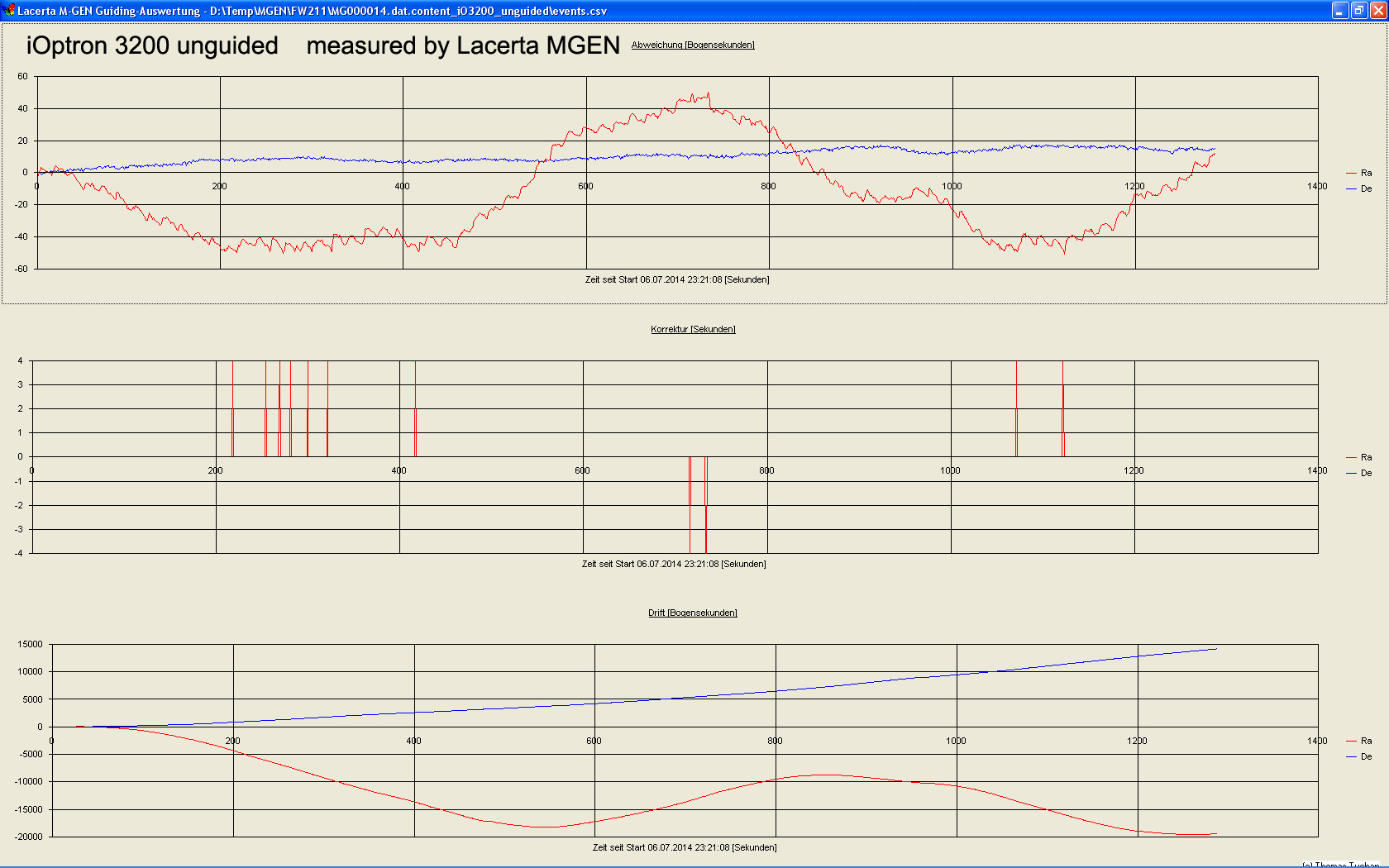Click the Abweichung [Bogensekunden] chart title
Image resolution: width=1389 pixels, height=868 pixels.
pyautogui.click(x=693, y=45)
